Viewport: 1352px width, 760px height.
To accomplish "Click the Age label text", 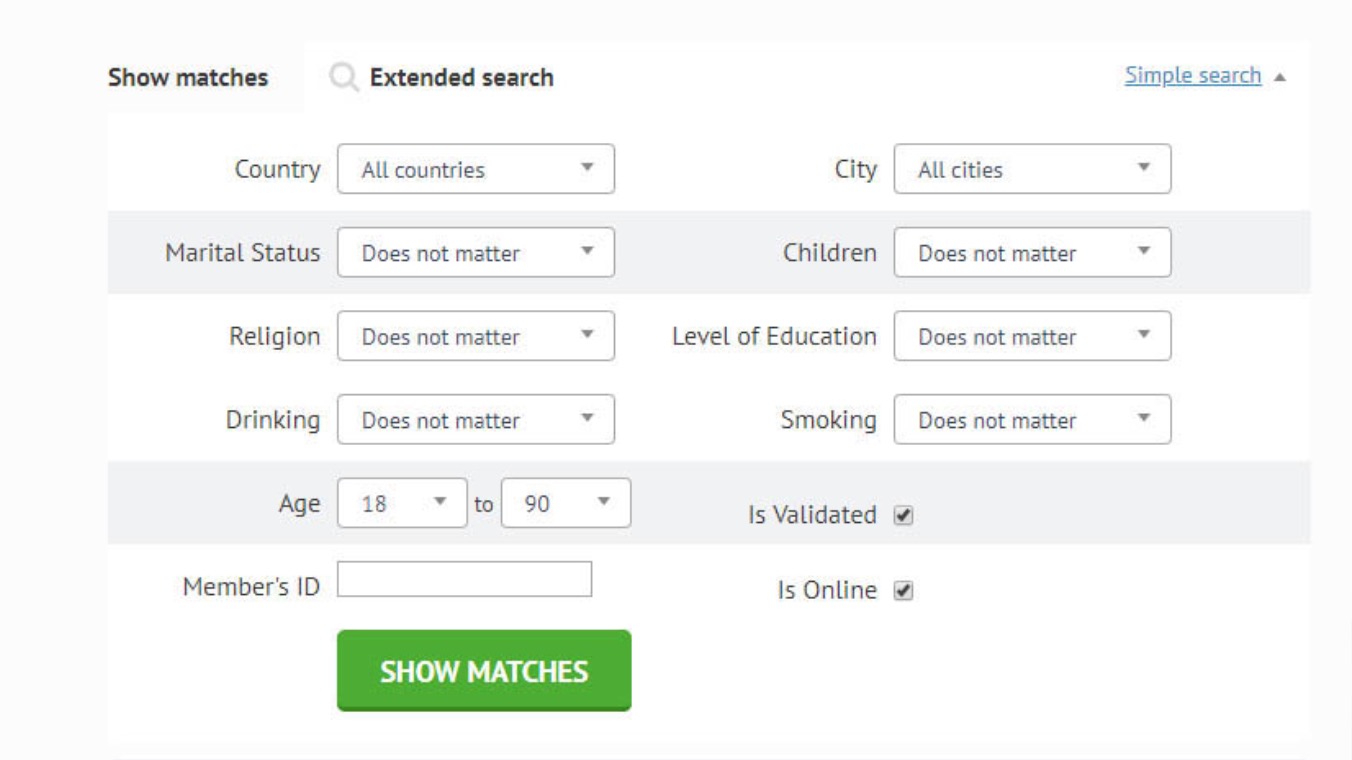I will (x=300, y=504).
